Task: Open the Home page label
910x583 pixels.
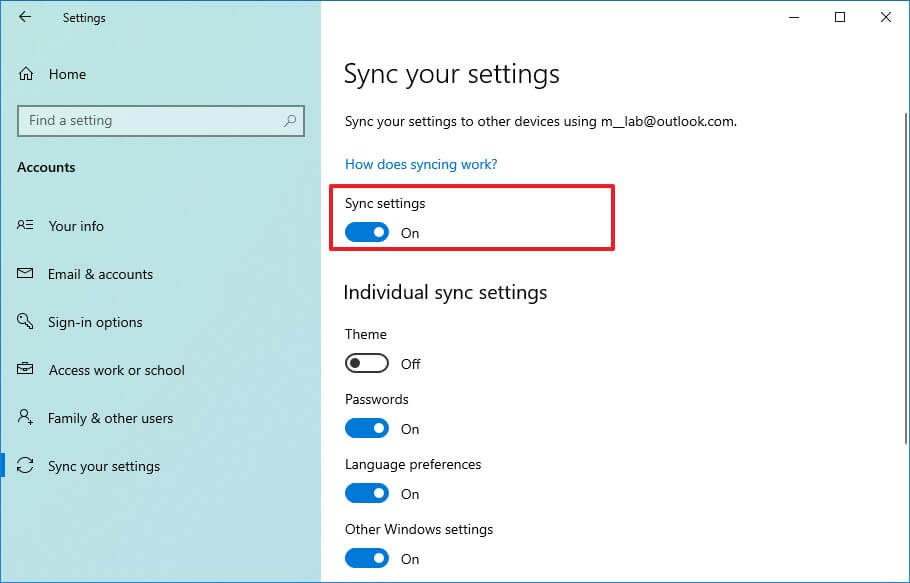Action: (x=67, y=74)
